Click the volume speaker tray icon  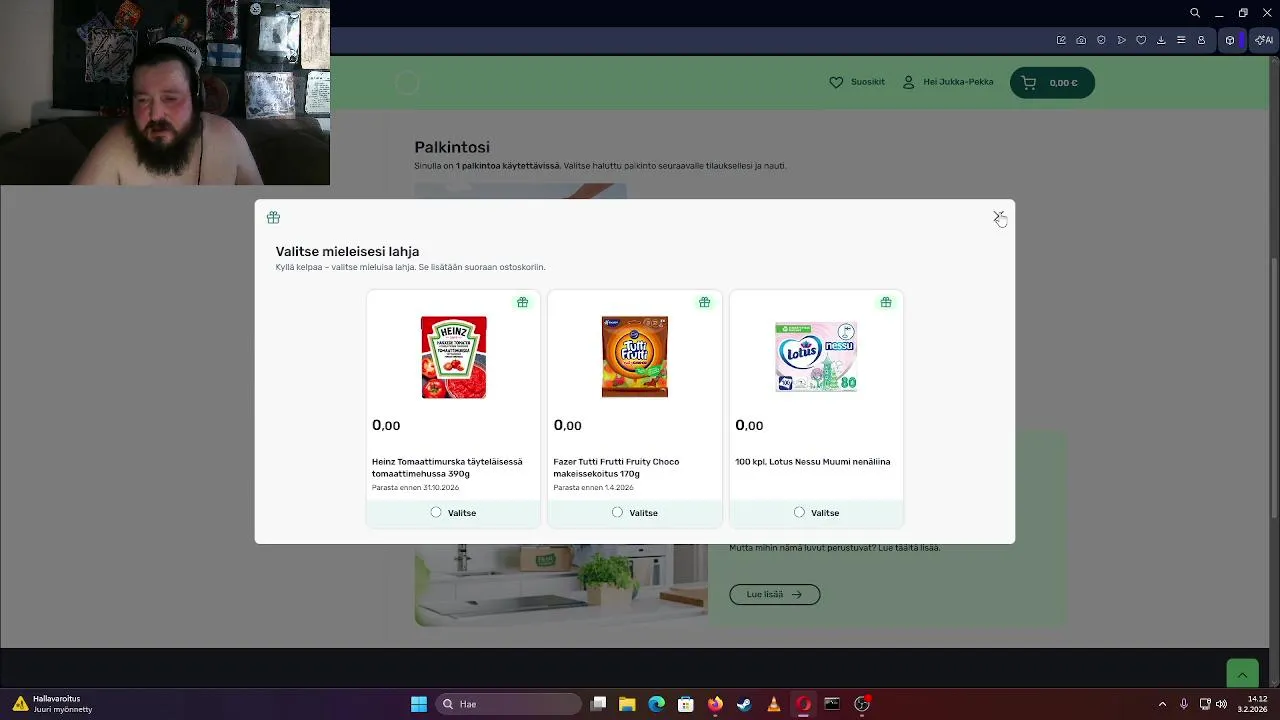pyautogui.click(x=1221, y=704)
